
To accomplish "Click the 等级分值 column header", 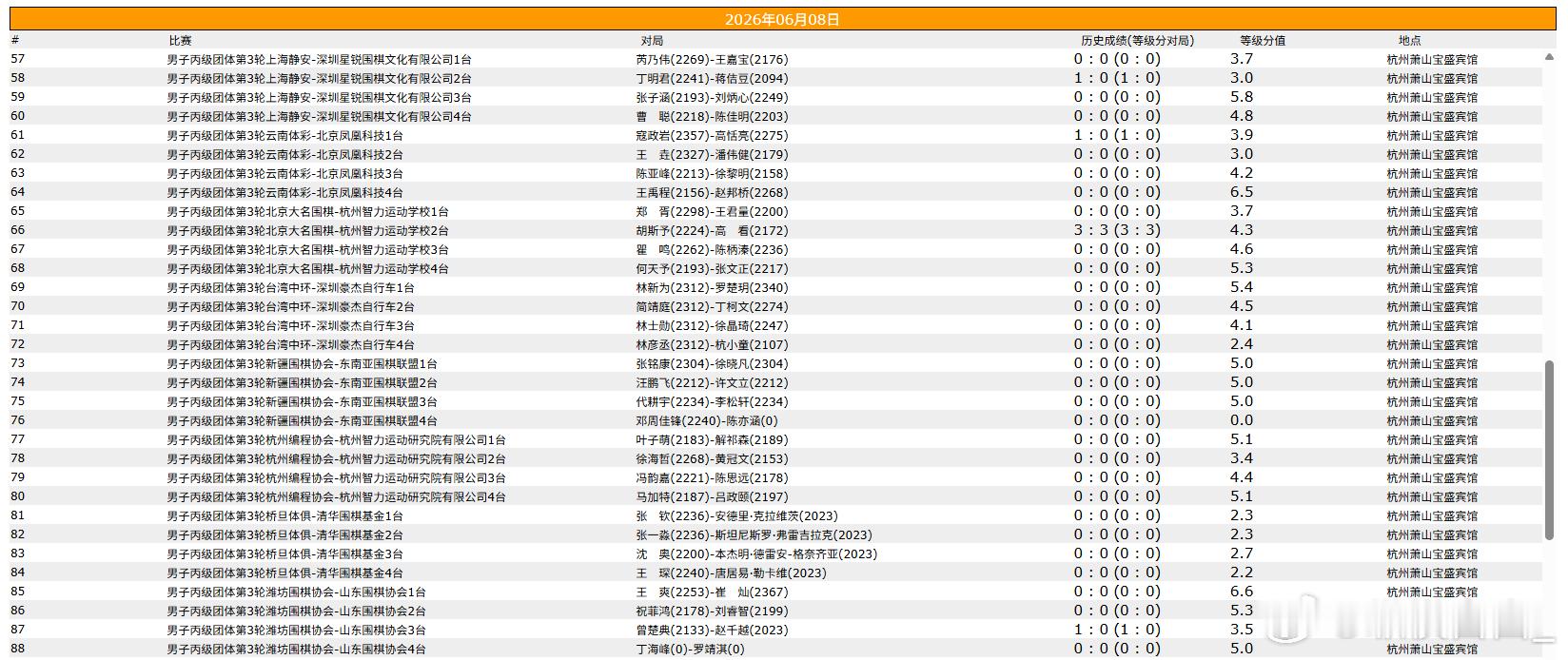I will (1263, 40).
